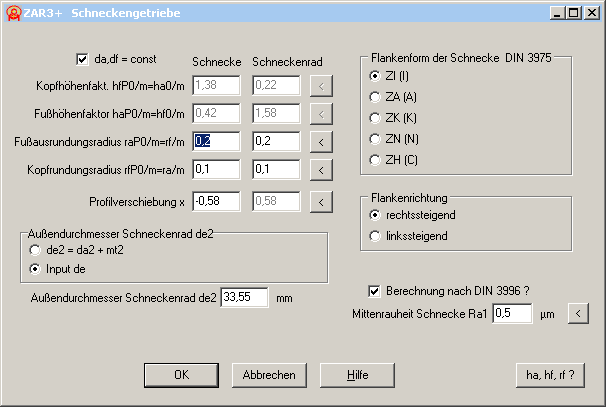The width and height of the screenshot is (606, 407).
Task: Select 'linkssteigend' flank direction
Action: click(x=376, y=236)
